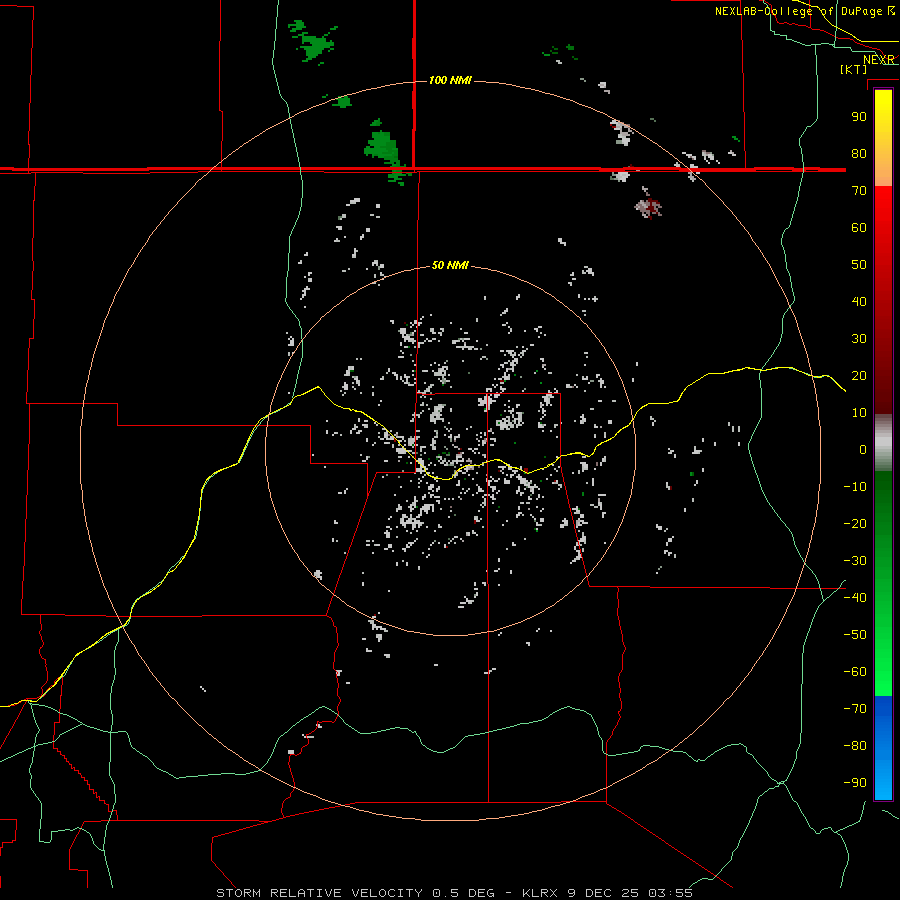Select the "[KT]" units label
Viewport: 900px width, 900px height.
pos(853,69)
